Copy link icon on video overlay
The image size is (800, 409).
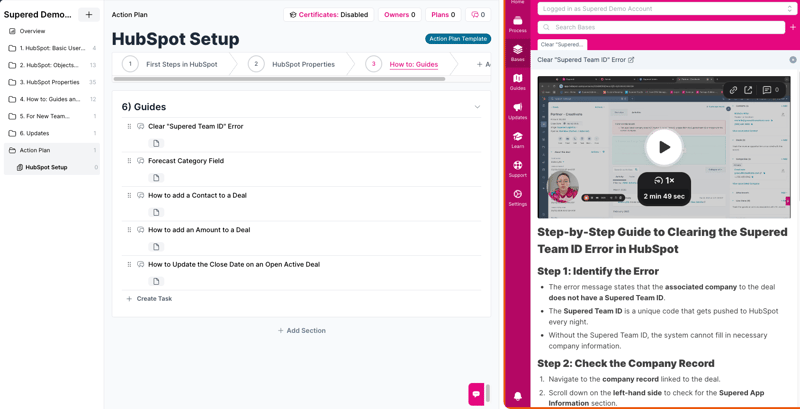(x=733, y=90)
